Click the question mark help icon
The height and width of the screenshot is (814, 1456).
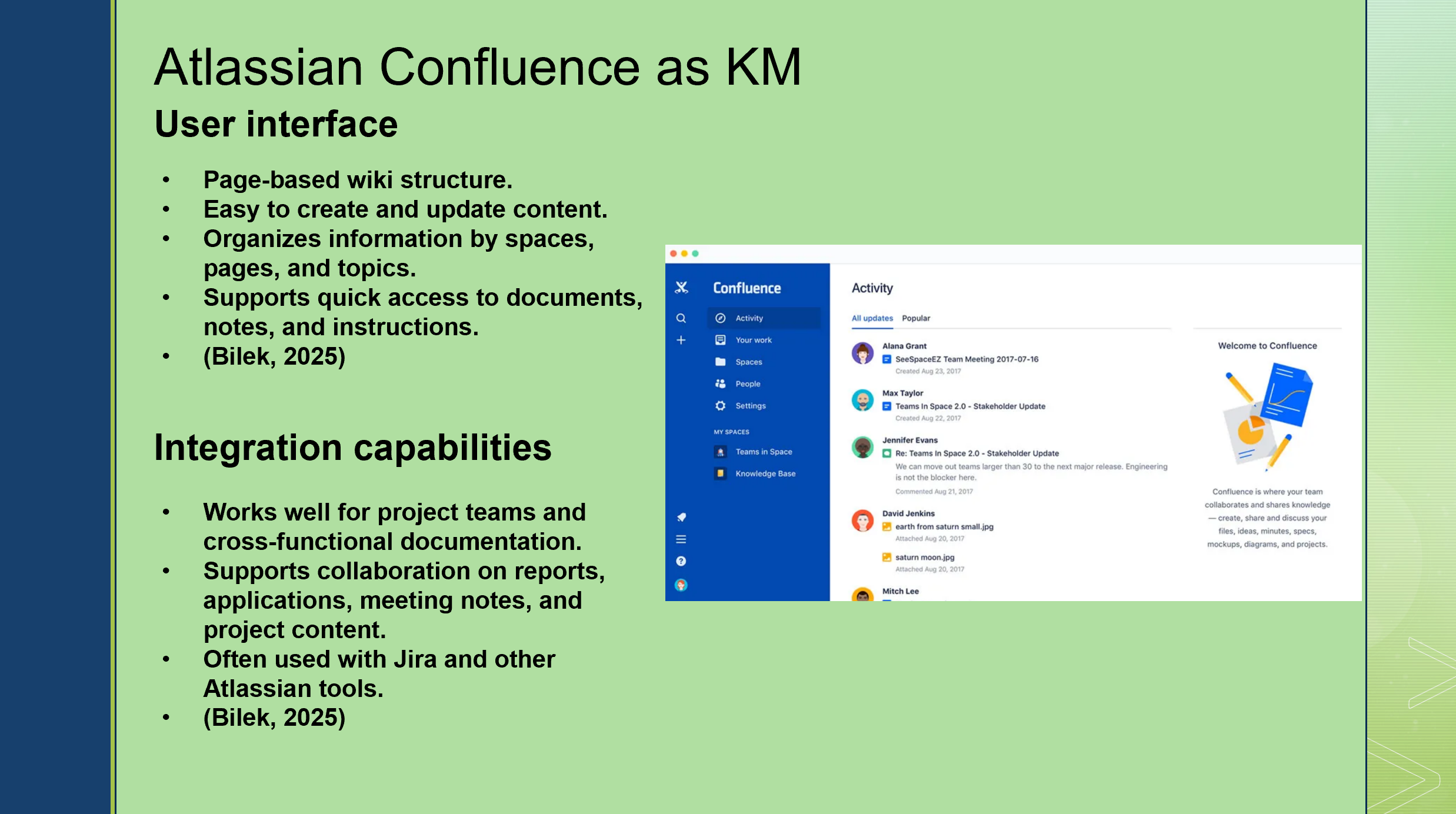pos(681,561)
